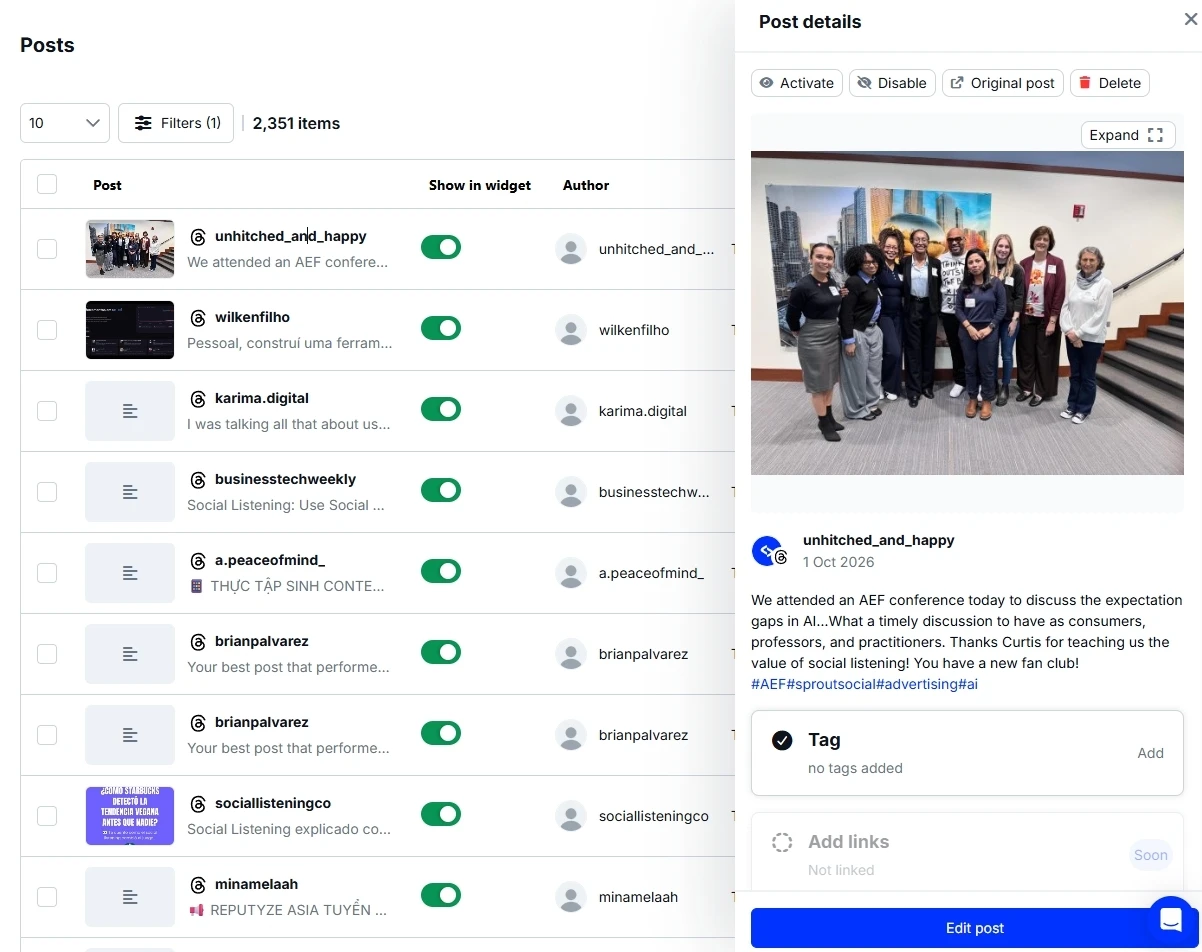This screenshot has height=952, width=1202.
Task: Click the Threads icon beside sociallisteningco
Action: tap(198, 804)
